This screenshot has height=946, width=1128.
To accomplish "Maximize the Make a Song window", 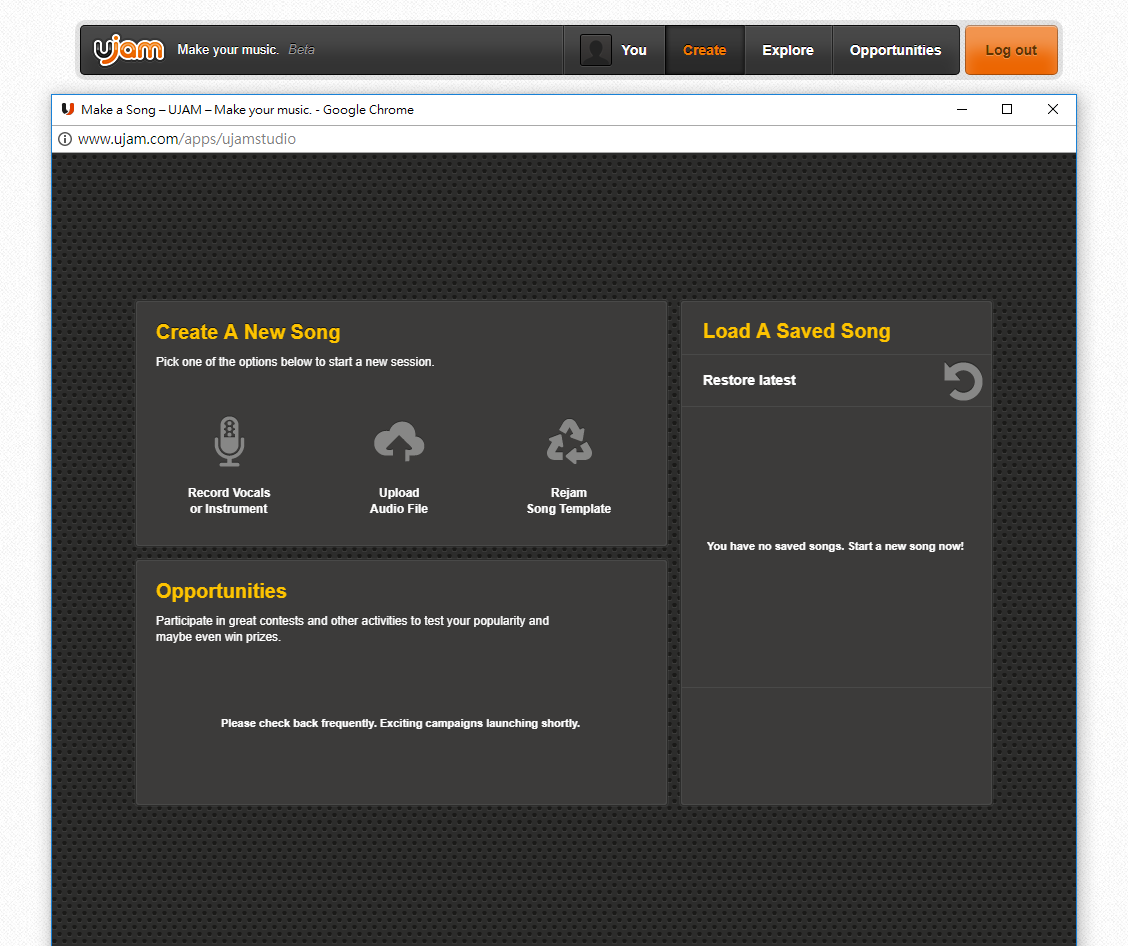I will click(x=1007, y=109).
